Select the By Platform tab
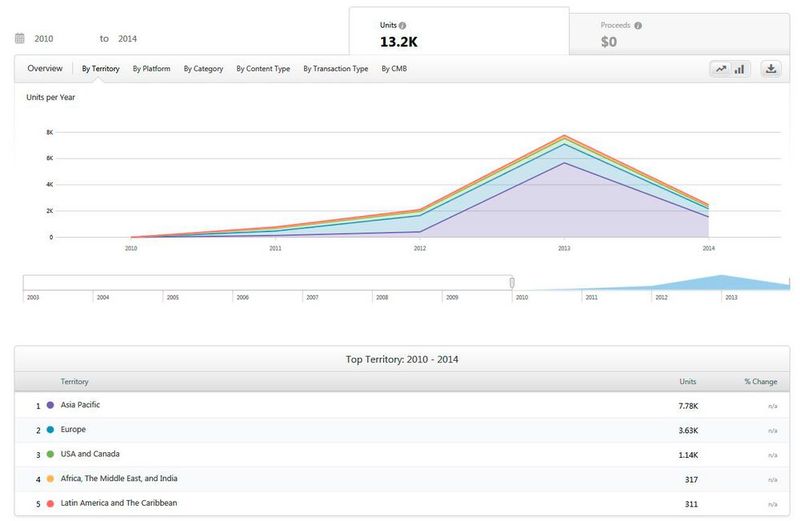 coord(151,69)
